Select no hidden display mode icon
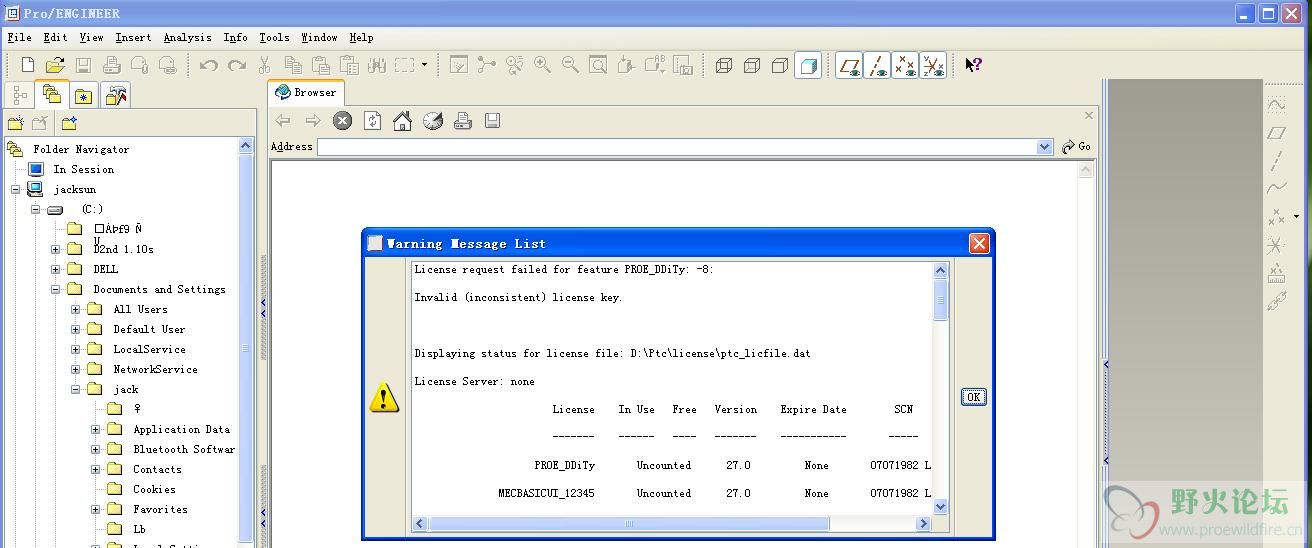Image resolution: width=1312 pixels, height=548 pixels. point(780,66)
